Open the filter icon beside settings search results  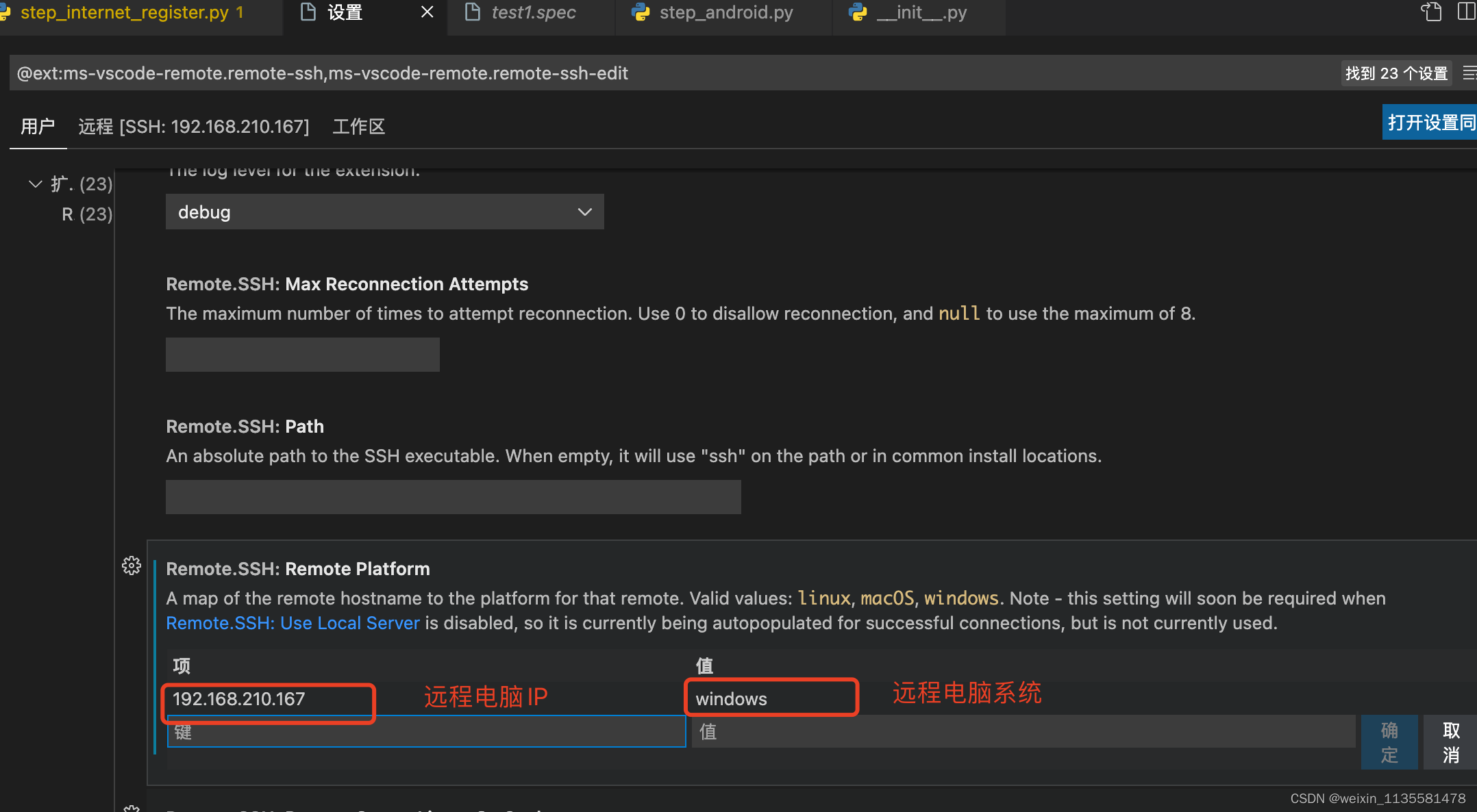click(x=1471, y=73)
